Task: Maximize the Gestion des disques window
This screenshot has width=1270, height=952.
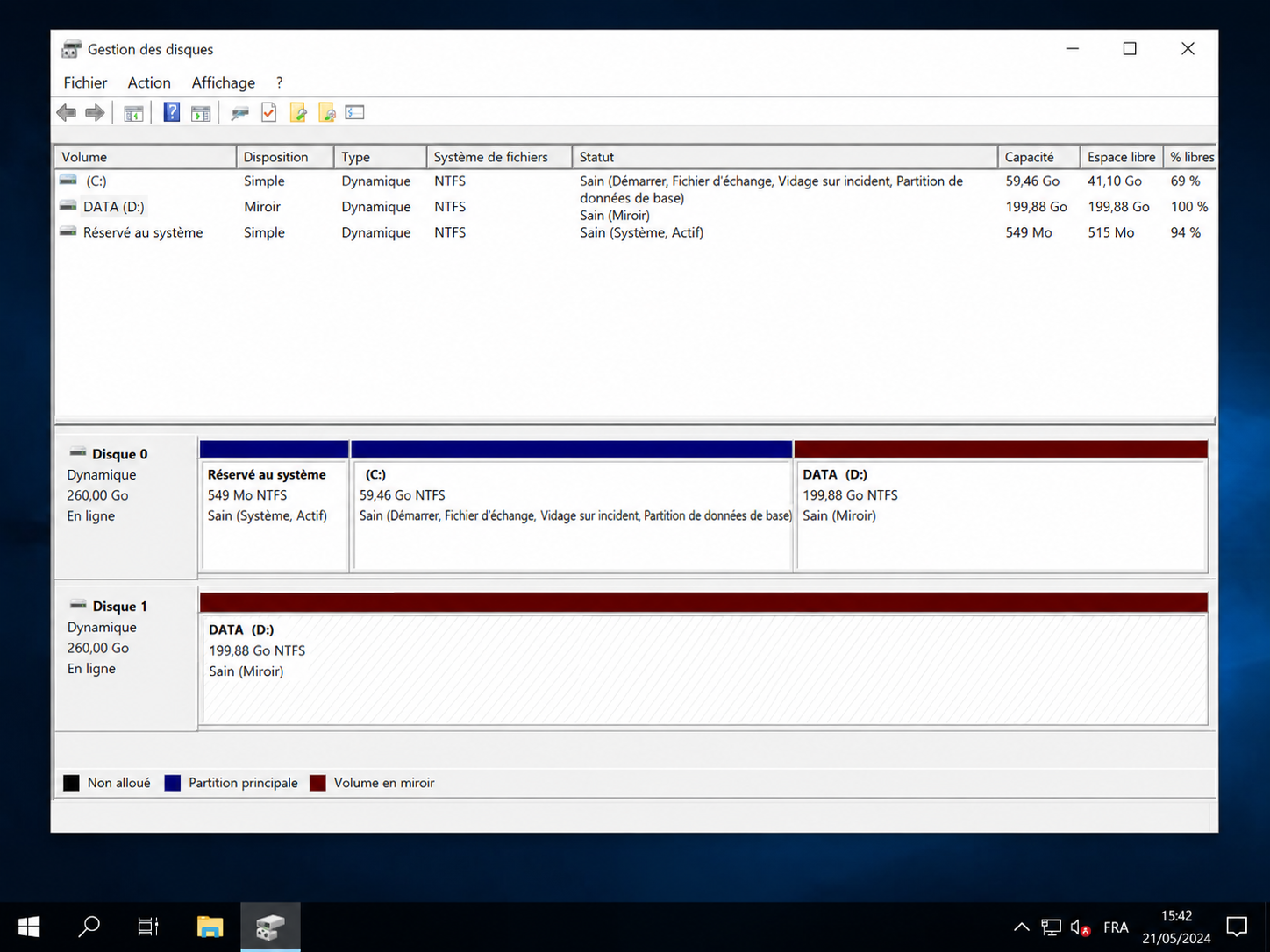Action: (x=1130, y=49)
